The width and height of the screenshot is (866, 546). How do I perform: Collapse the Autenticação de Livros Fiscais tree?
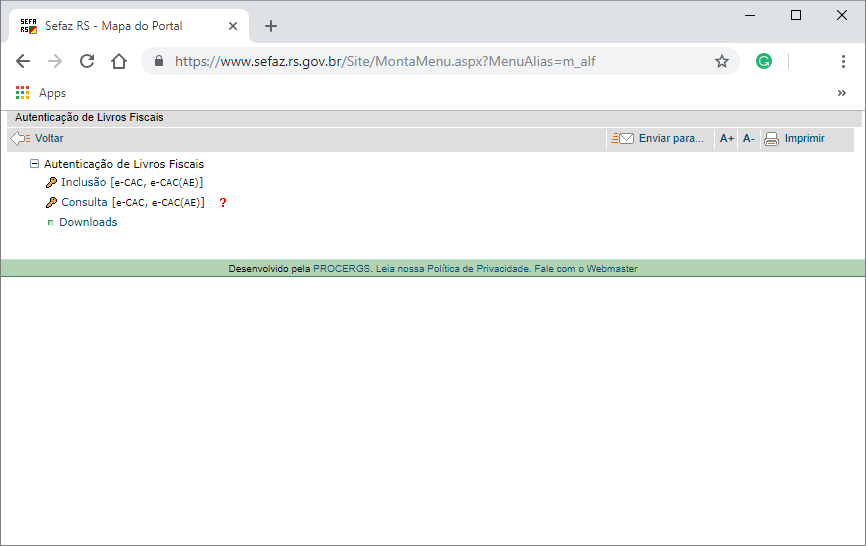pyautogui.click(x=34, y=163)
